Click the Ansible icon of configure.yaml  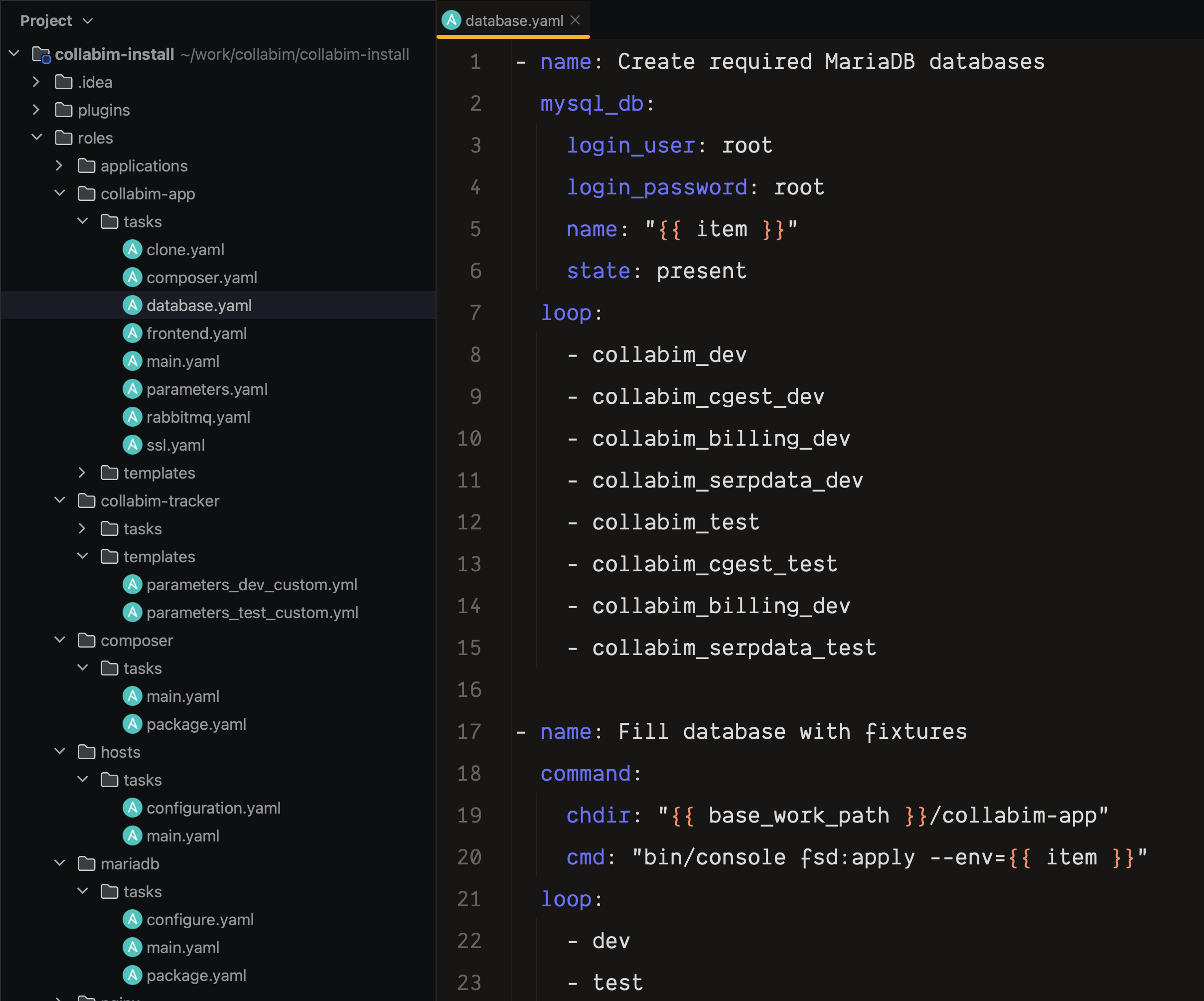point(133,920)
